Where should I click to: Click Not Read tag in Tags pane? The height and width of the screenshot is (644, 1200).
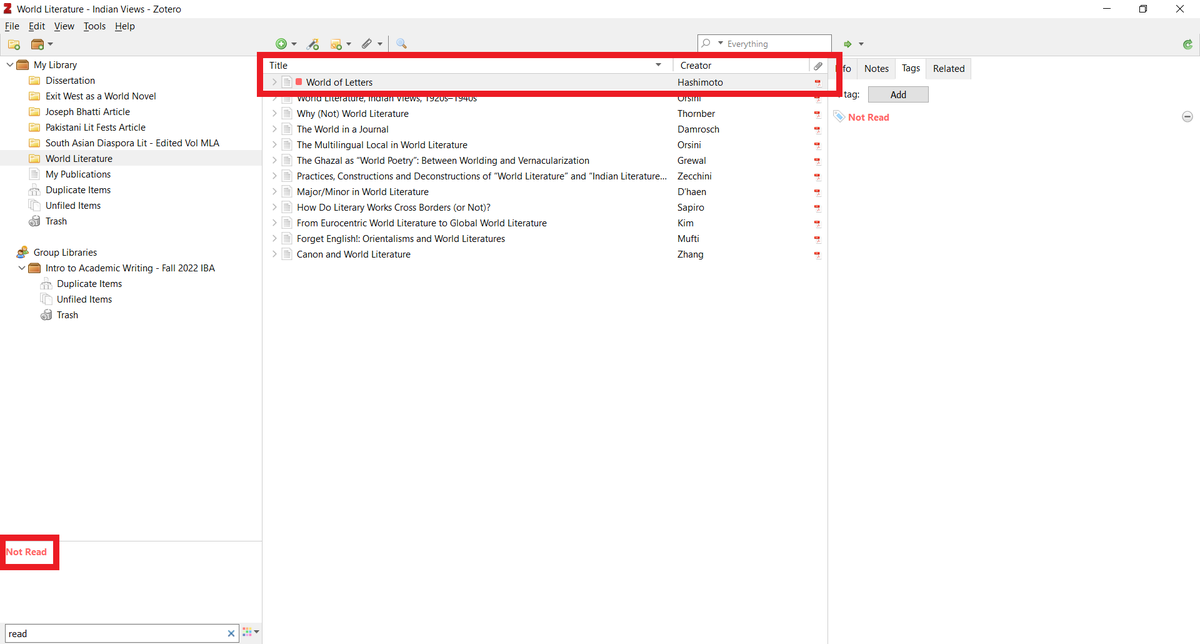click(868, 117)
